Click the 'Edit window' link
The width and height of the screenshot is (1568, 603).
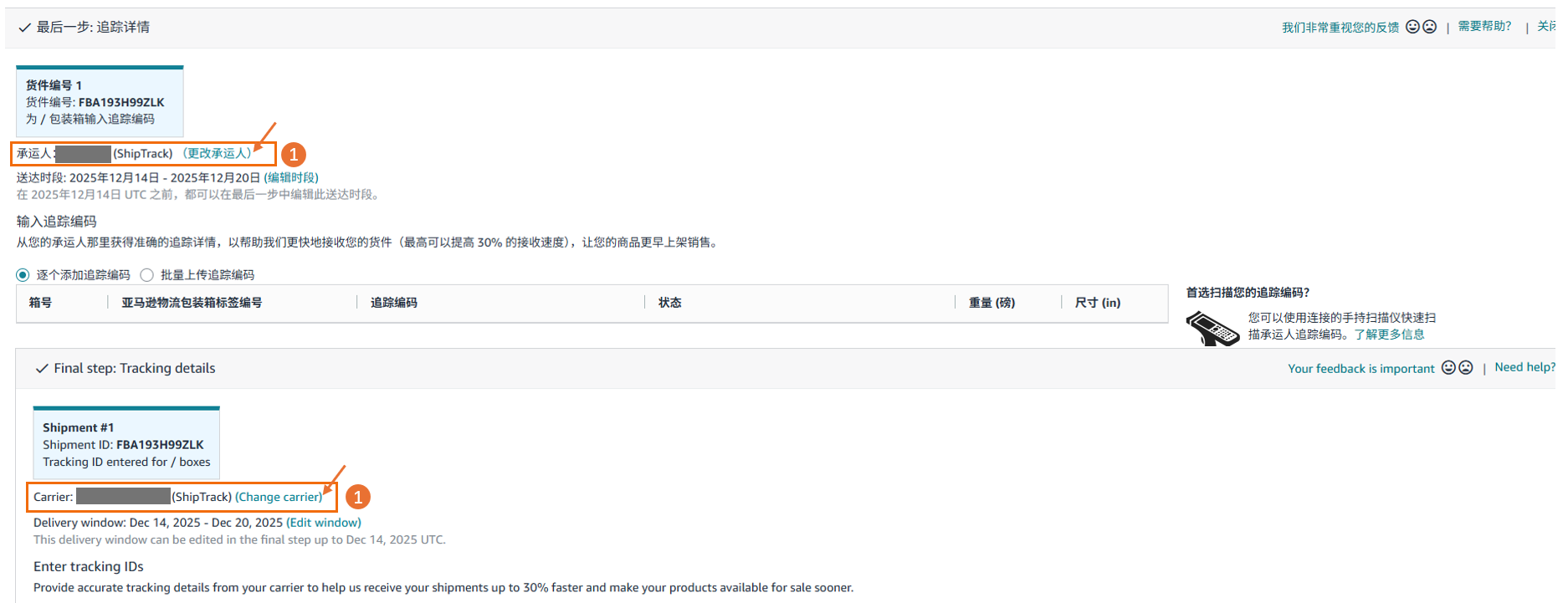click(x=324, y=523)
